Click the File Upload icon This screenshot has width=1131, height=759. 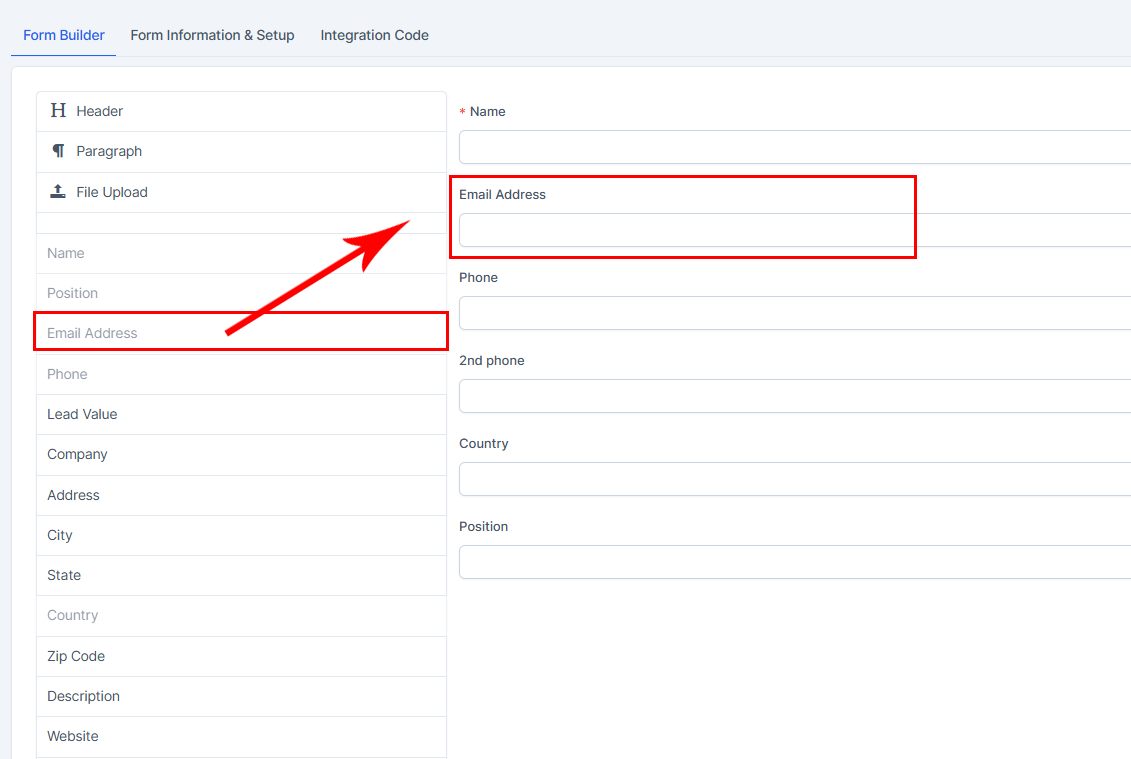(x=58, y=192)
